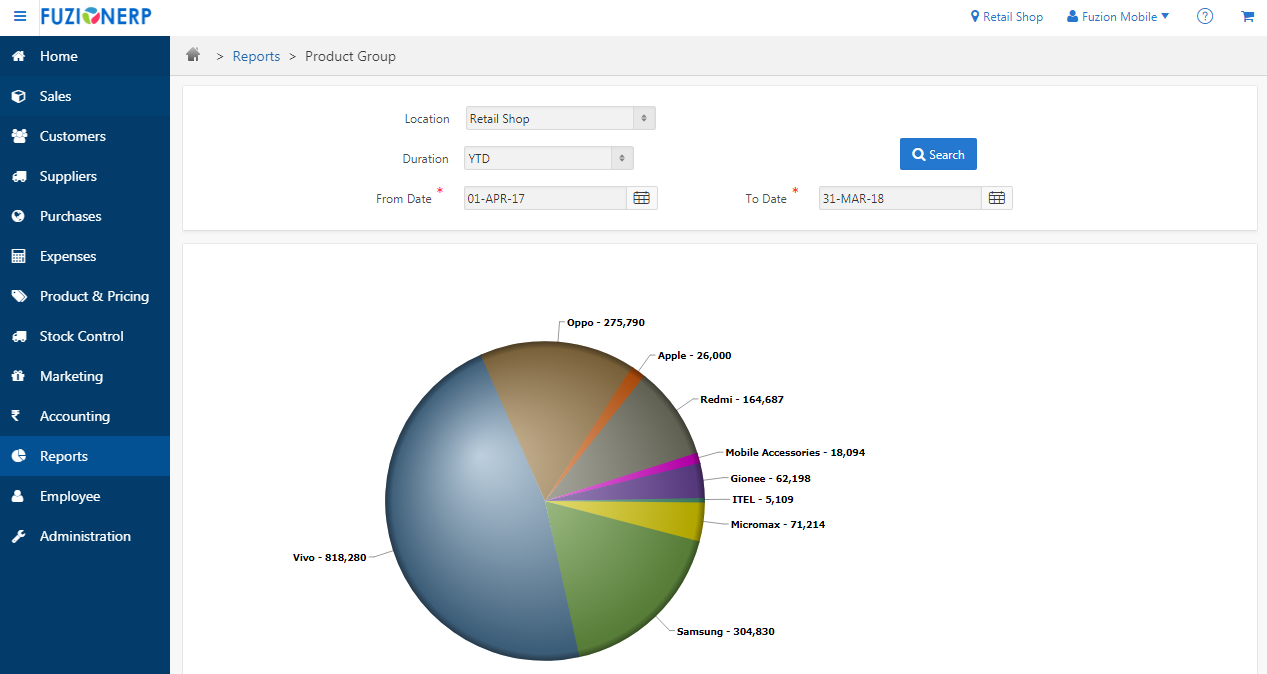Image resolution: width=1267 pixels, height=674 pixels.
Task: Select Stock Control from sidebar
Action: pos(81,336)
